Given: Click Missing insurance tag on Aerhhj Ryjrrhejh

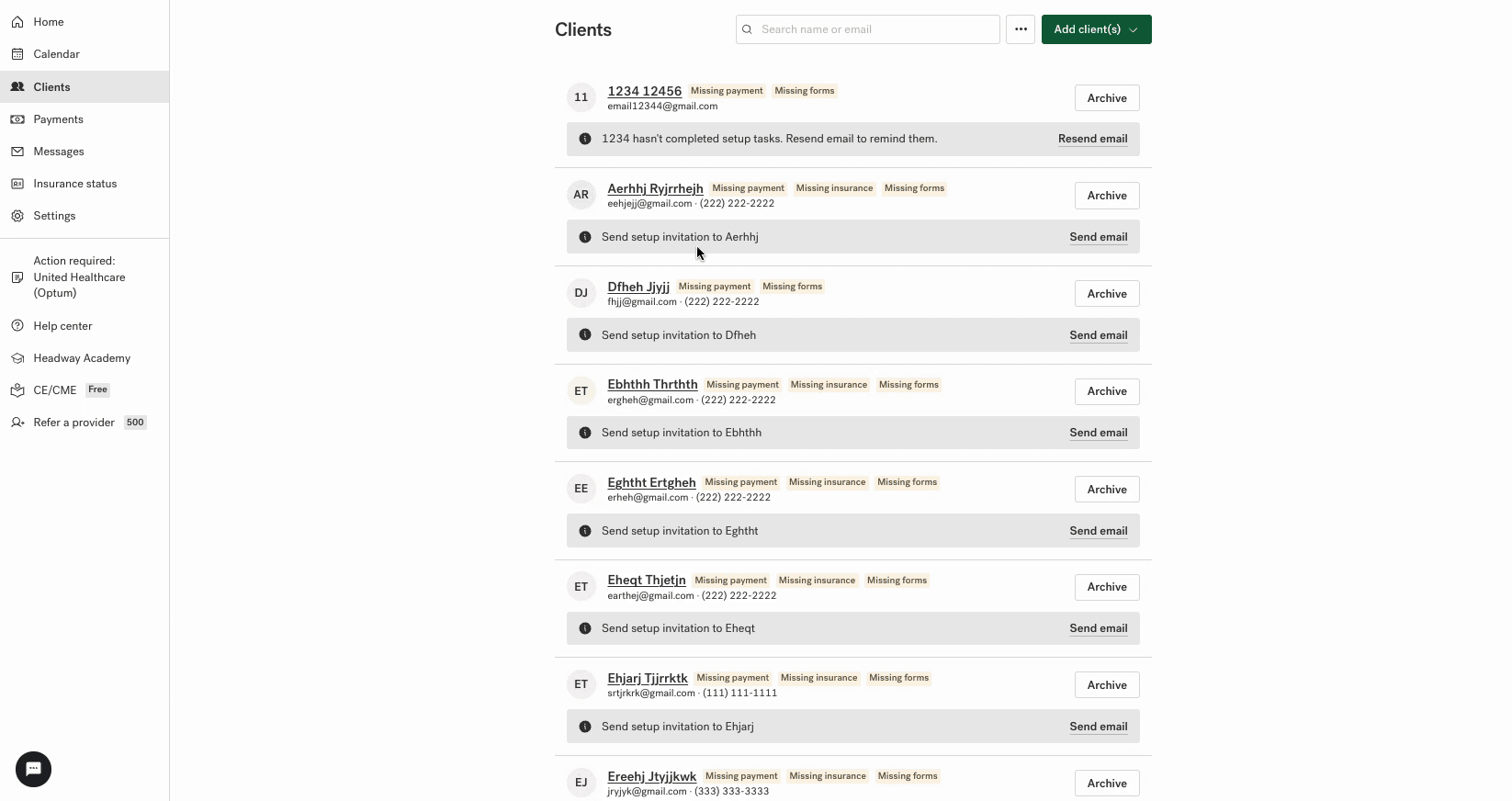Looking at the screenshot, I should click(834, 188).
